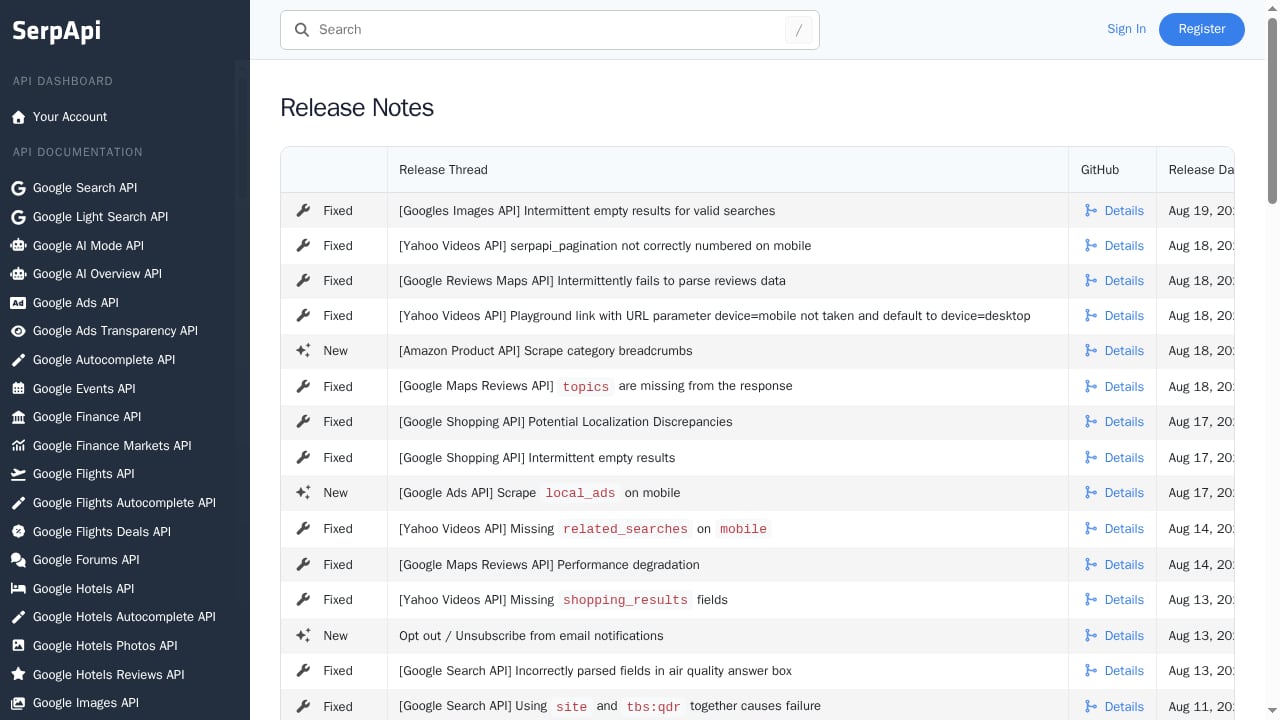The width and height of the screenshot is (1280, 720).
Task: Open Details for Google Reviews Maps API fix
Action: (1114, 281)
